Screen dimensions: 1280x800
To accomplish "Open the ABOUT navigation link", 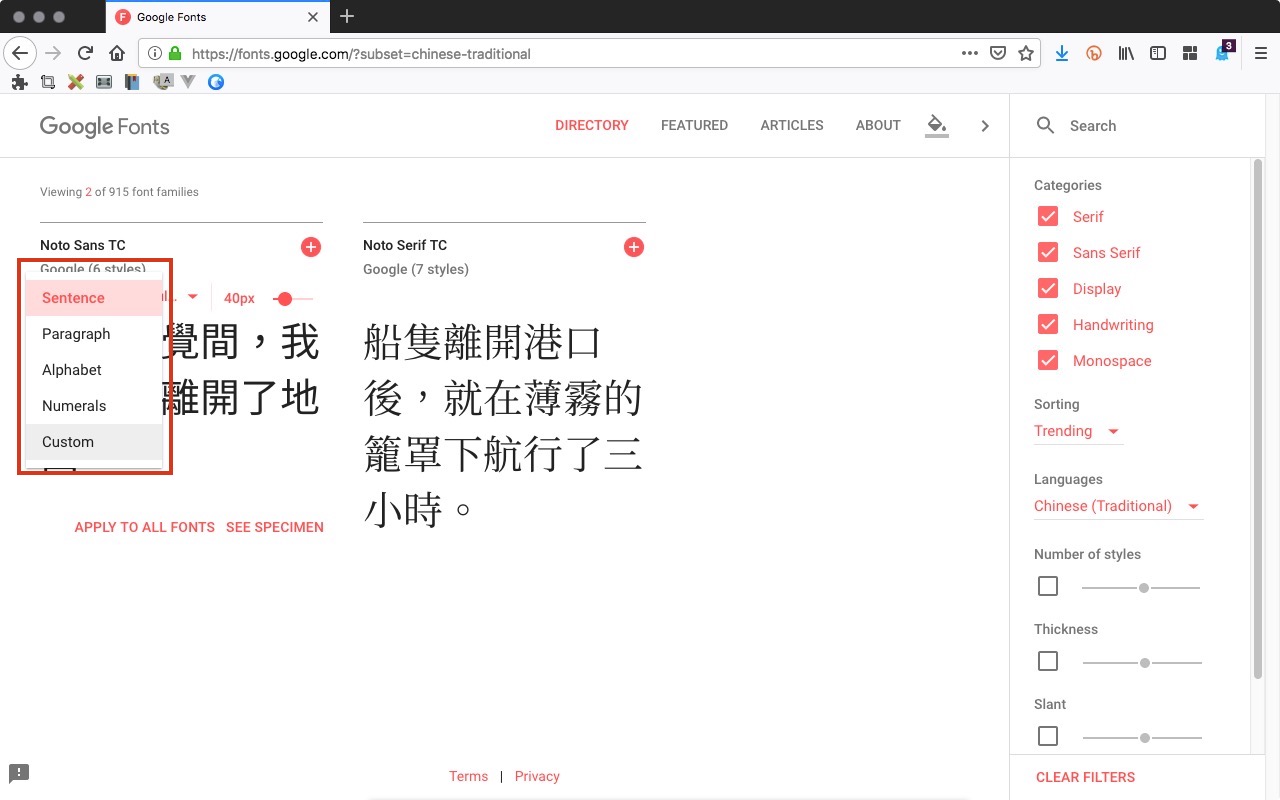I will (878, 125).
